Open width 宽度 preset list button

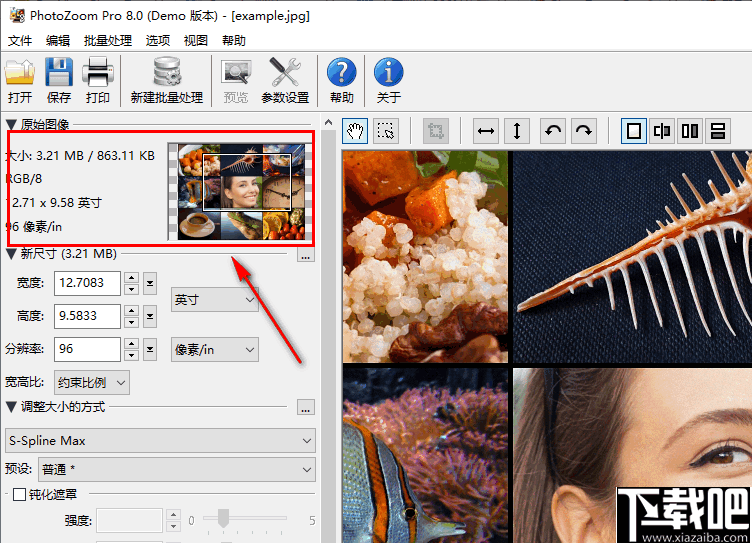150,283
